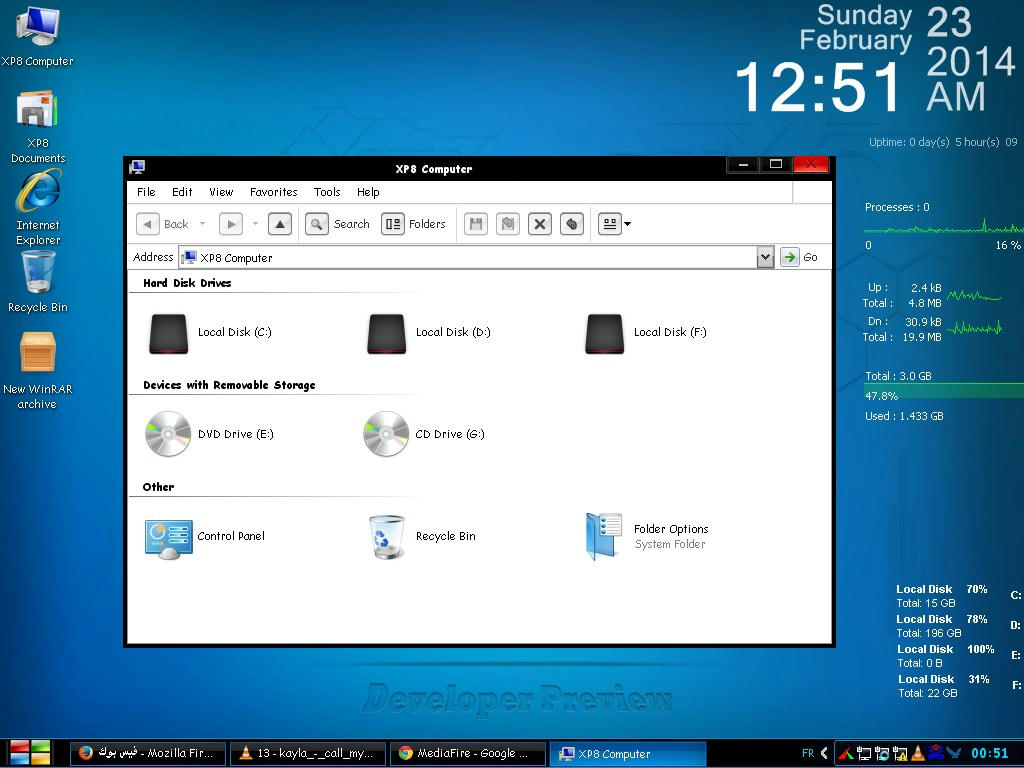Image resolution: width=1024 pixels, height=768 pixels.
Task: Open the File menu
Action: [x=146, y=192]
